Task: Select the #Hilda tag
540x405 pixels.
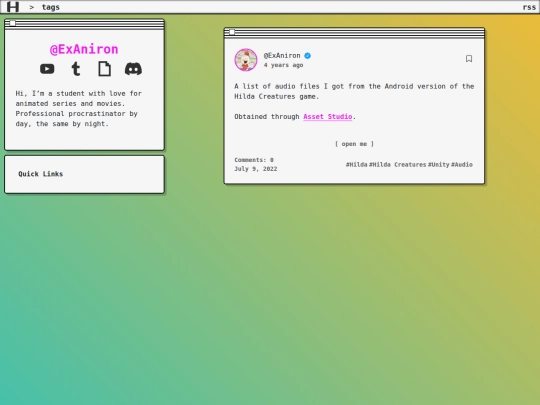Action: [356, 165]
